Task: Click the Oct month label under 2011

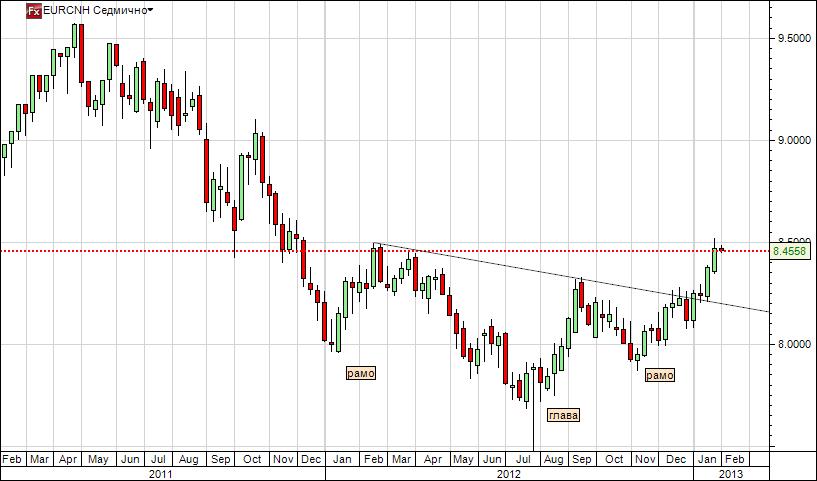Action: (252, 459)
